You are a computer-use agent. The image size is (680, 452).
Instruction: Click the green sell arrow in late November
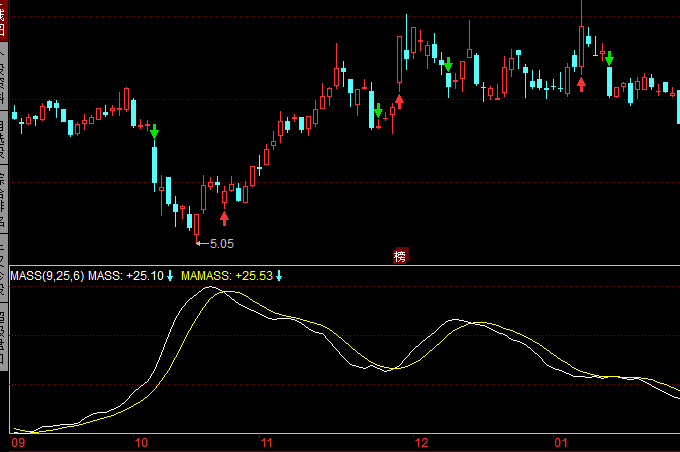378,111
